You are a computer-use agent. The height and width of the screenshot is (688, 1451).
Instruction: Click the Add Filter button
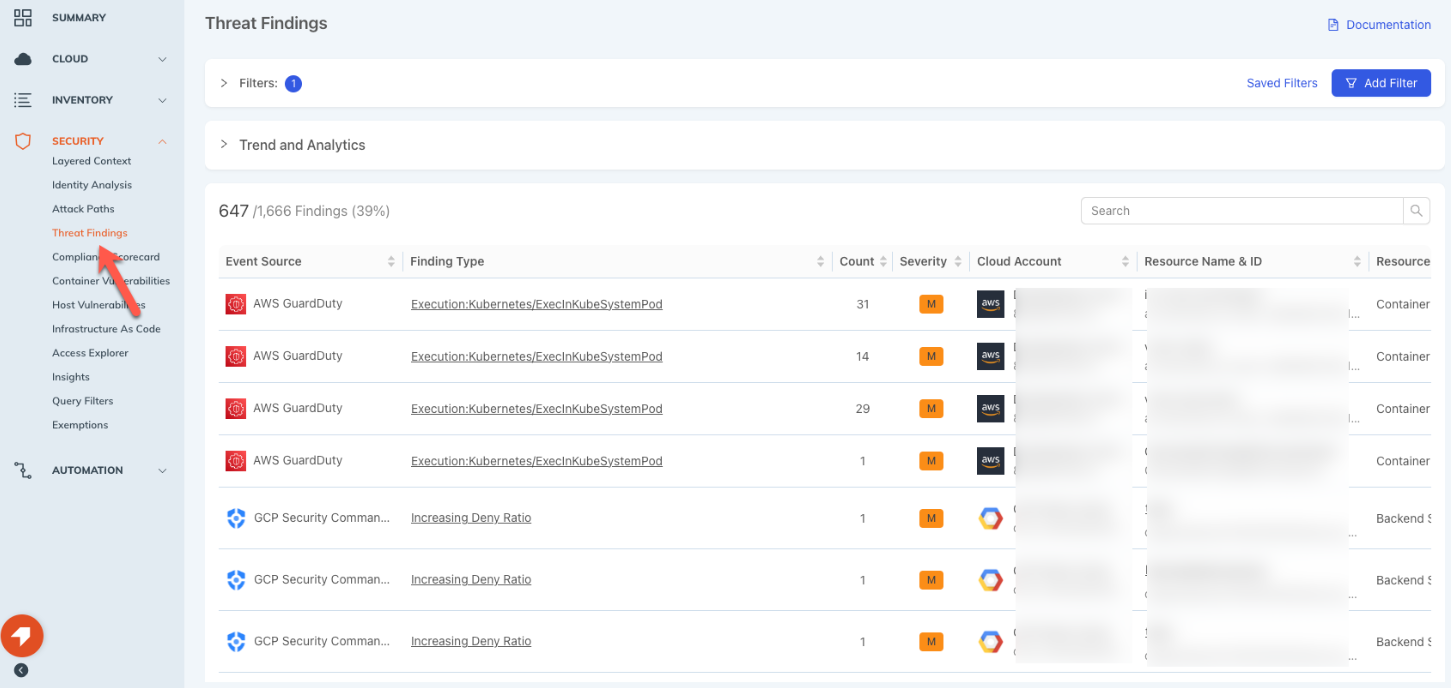point(1380,83)
